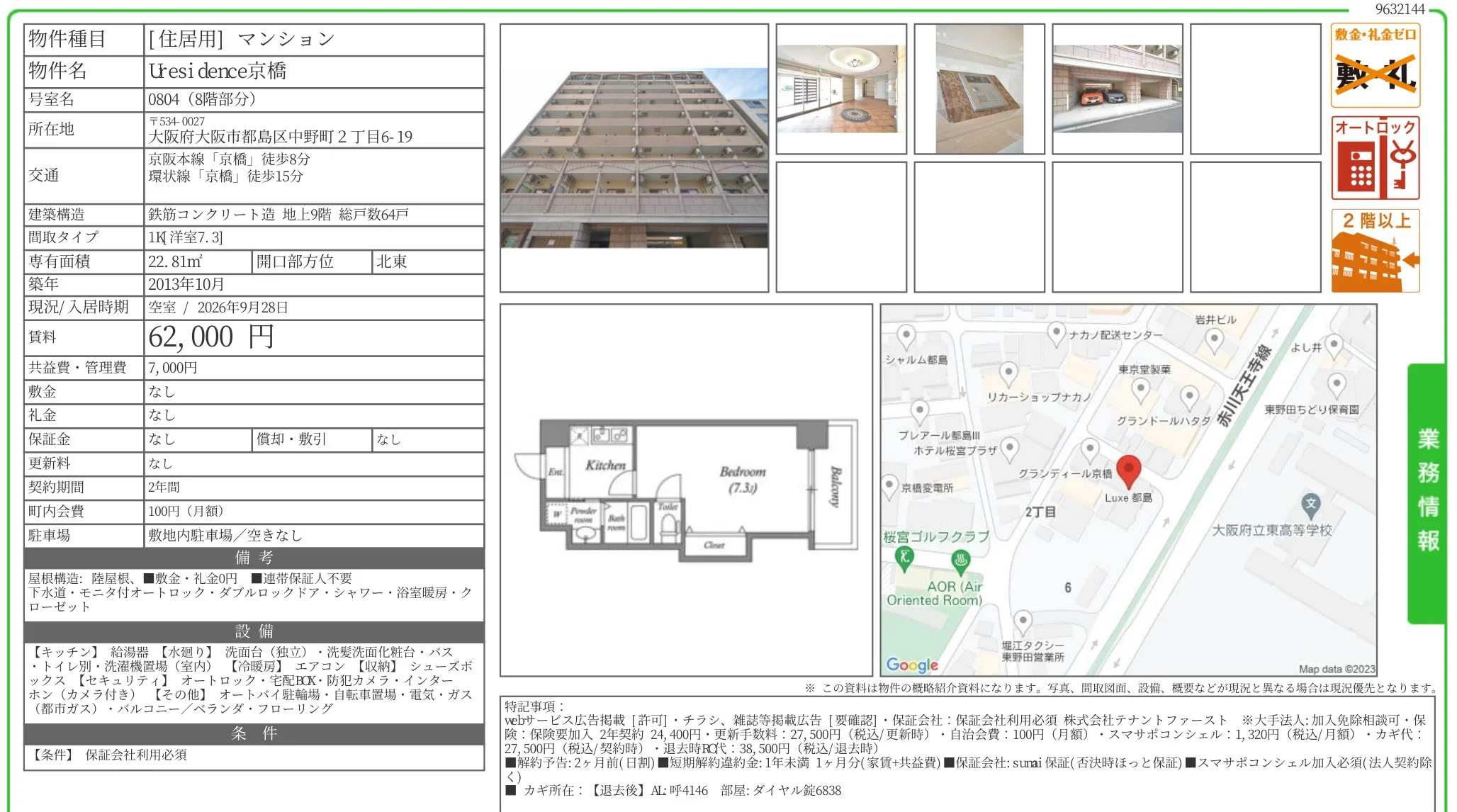Click the 備考 section header
Screen dimensions: 1457x812
tap(254, 558)
